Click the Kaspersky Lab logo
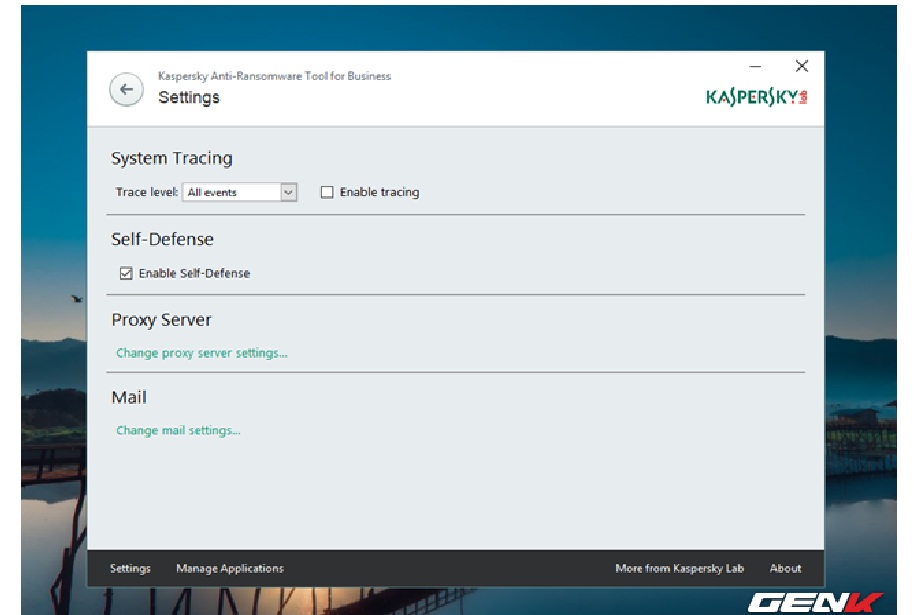 757,97
